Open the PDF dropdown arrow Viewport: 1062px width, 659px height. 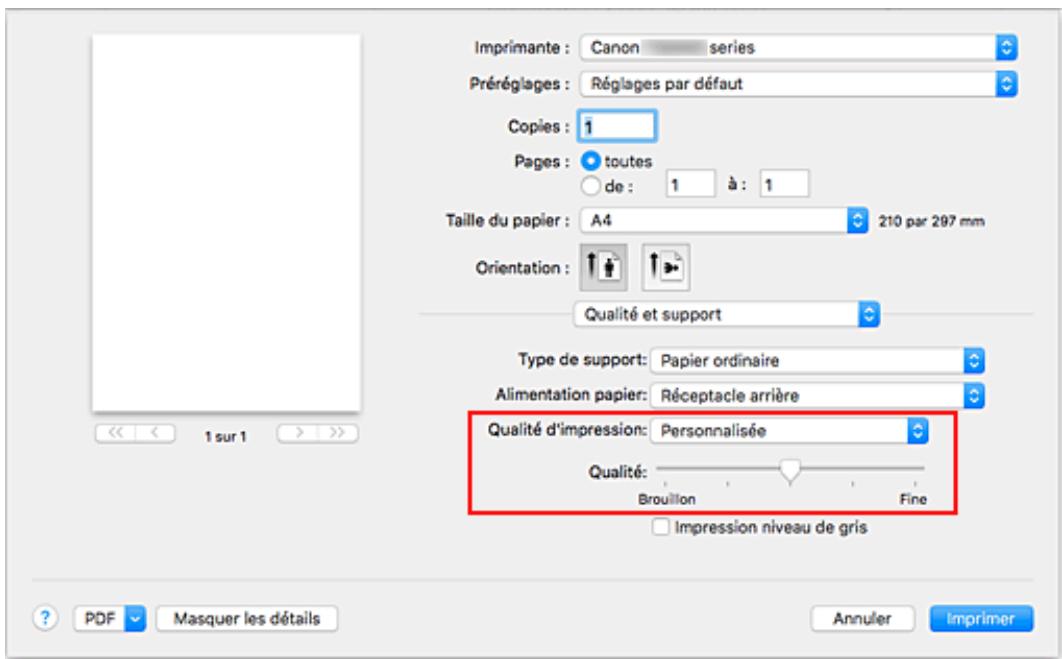click(136, 618)
